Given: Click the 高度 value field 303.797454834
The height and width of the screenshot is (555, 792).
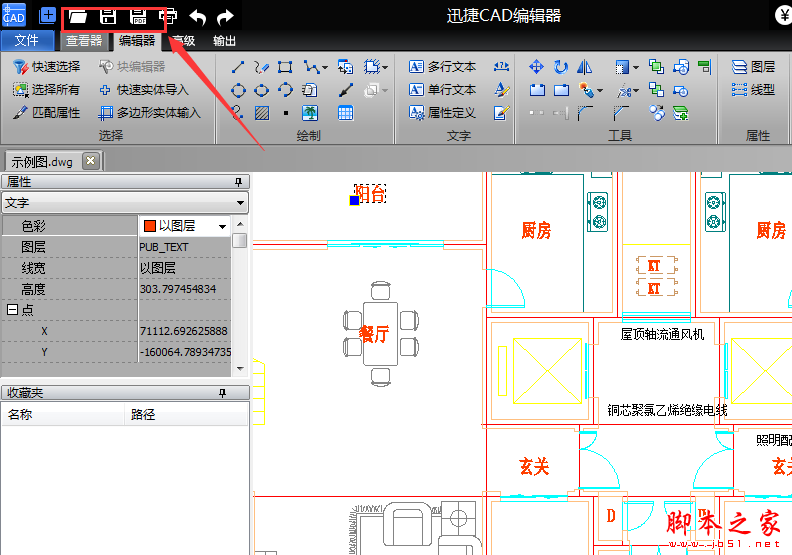Looking at the screenshot, I should (x=184, y=289).
